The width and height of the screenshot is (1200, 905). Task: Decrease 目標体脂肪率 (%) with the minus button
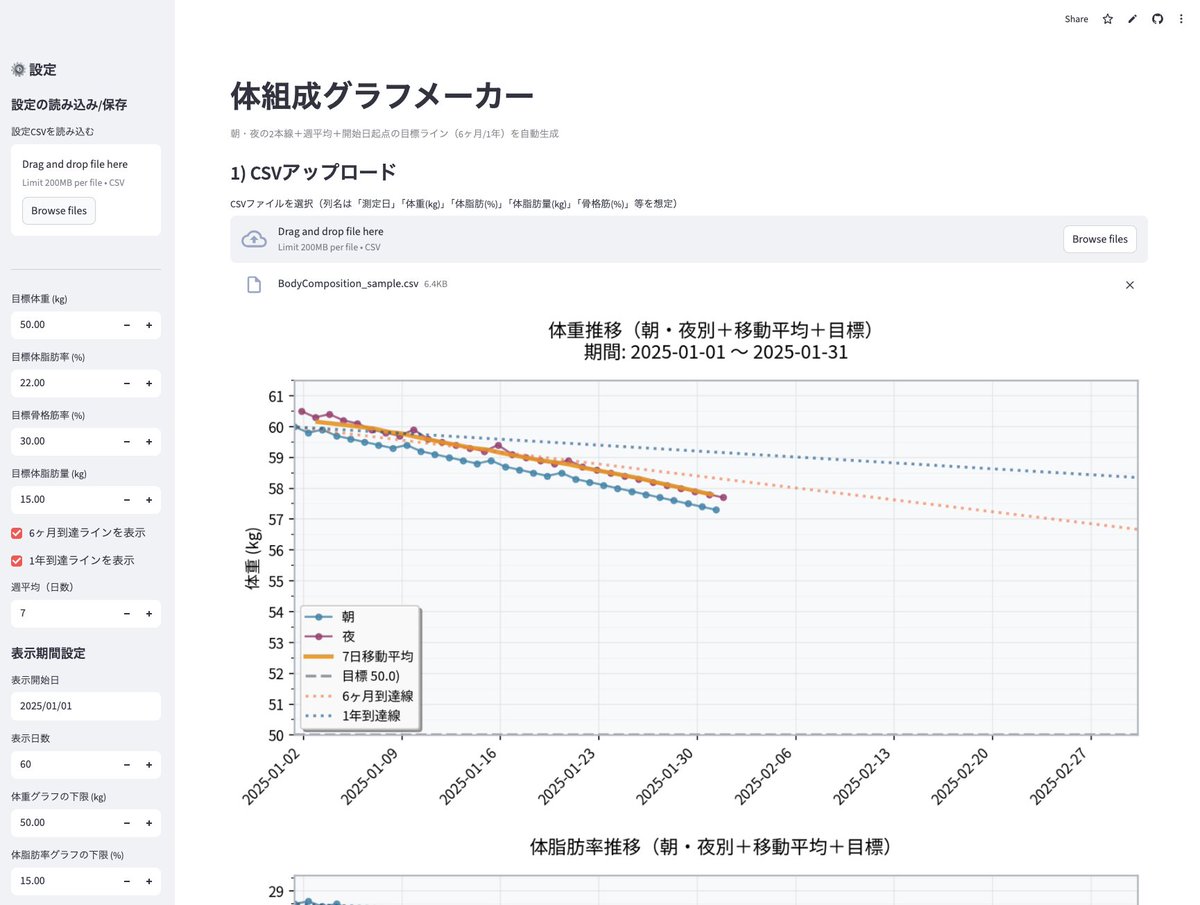click(x=127, y=383)
